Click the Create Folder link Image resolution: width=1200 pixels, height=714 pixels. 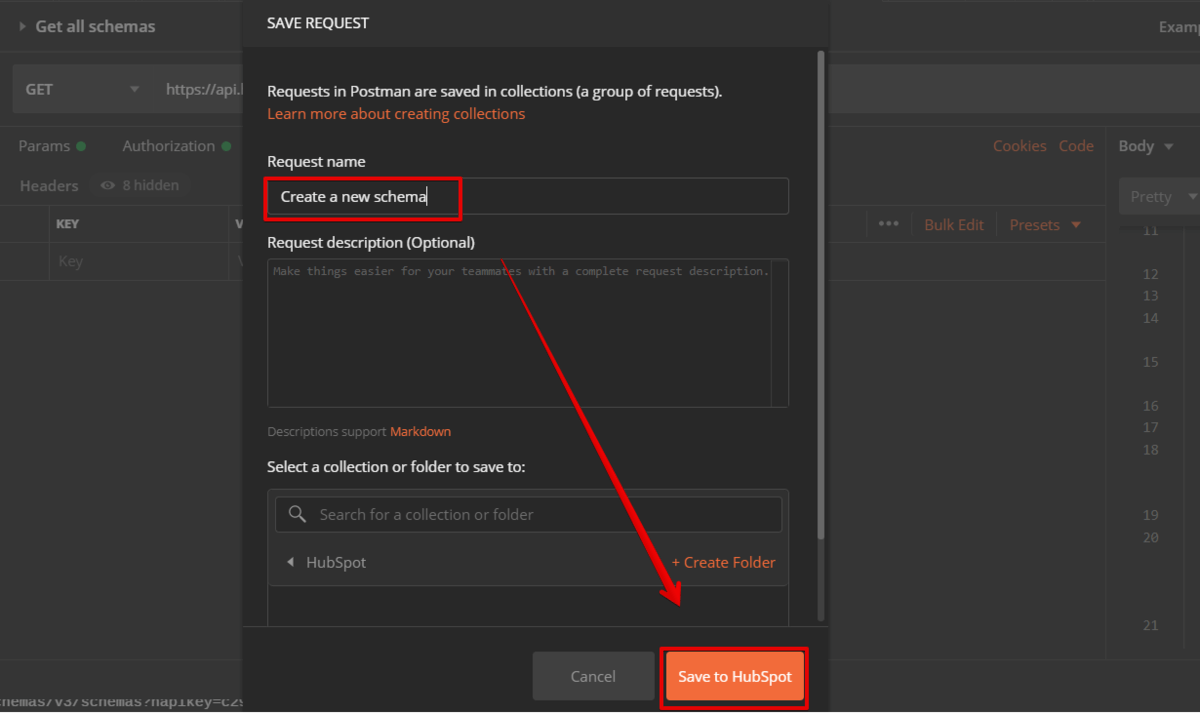click(x=723, y=562)
